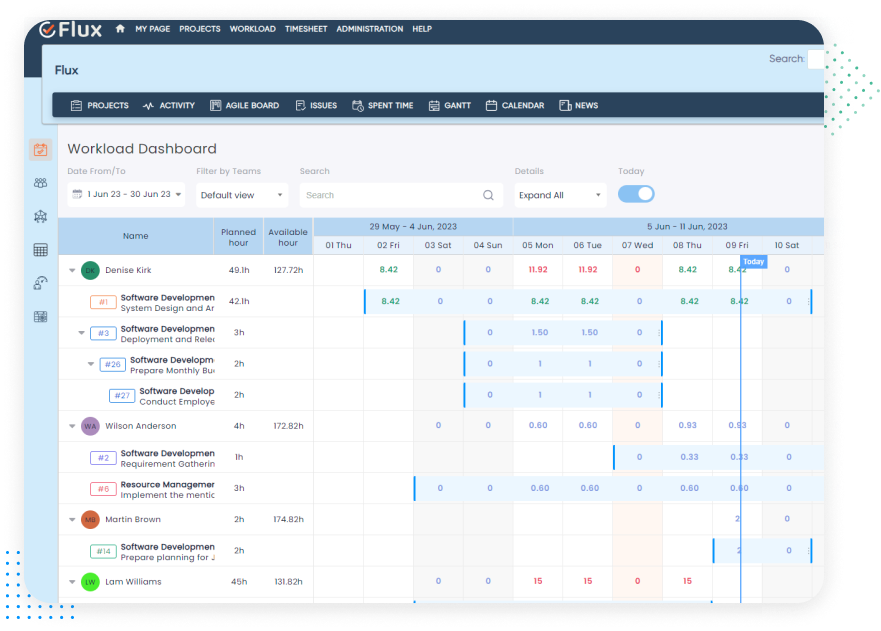Image resolution: width=881 pixels, height=631 pixels.
Task: Open the timesheet grid icon in sidebar
Action: point(40,249)
